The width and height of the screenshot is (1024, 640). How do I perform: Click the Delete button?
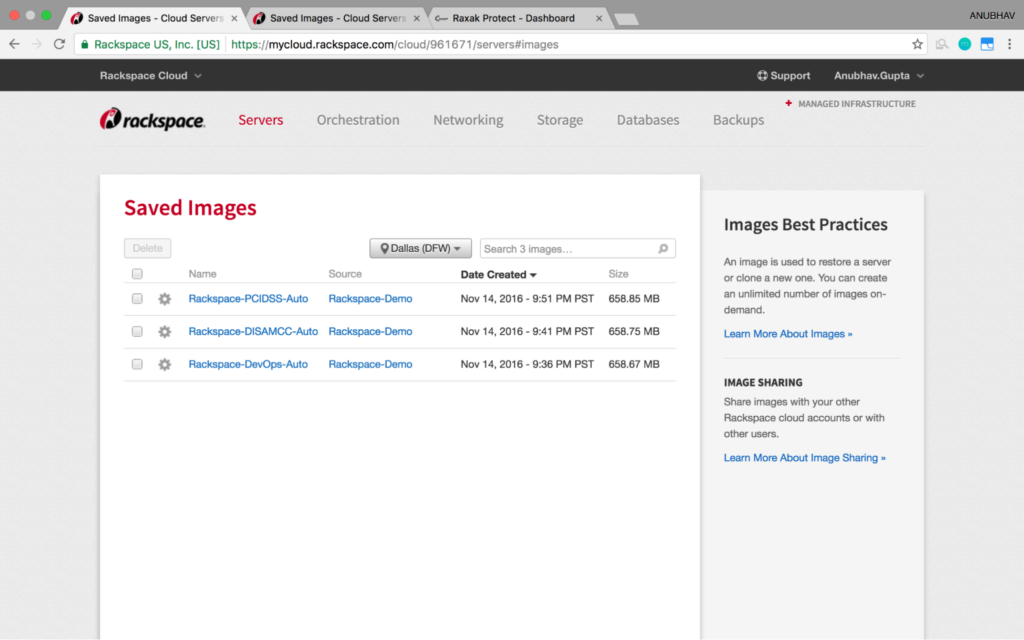(x=148, y=248)
